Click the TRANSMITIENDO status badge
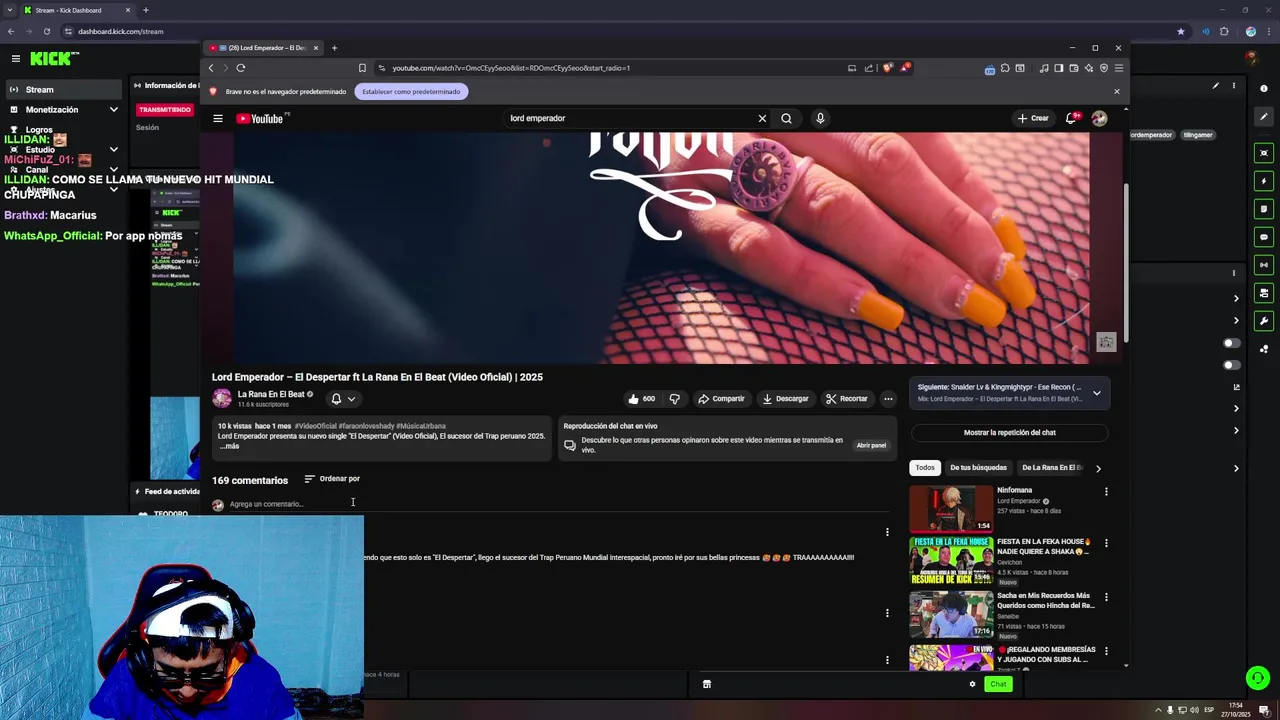 coord(165,109)
